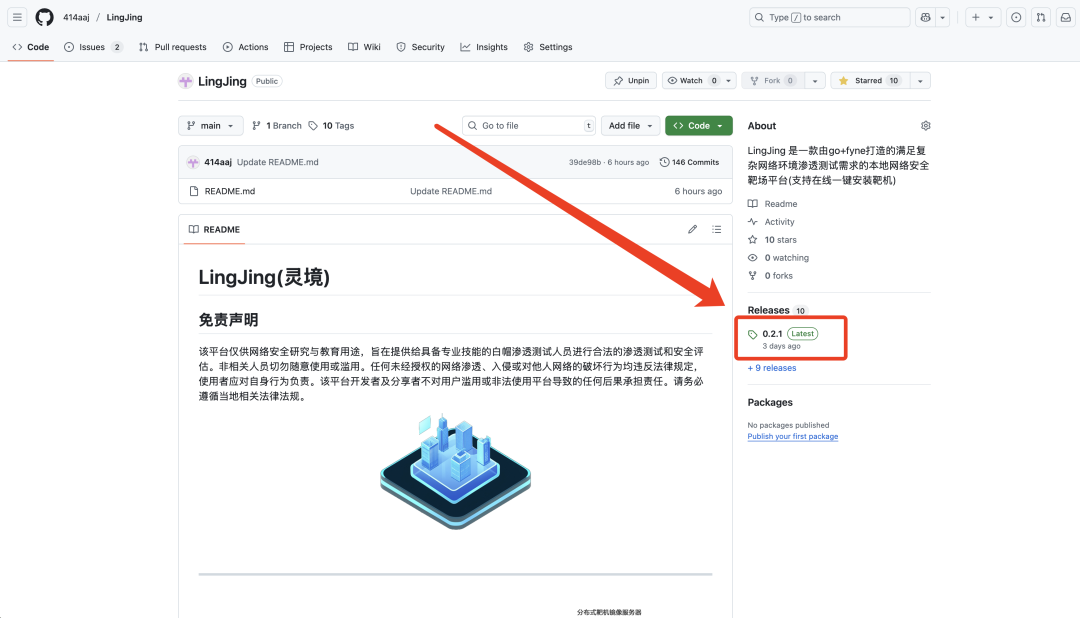Screen dimensions: 1080x618
Task: Click the LingJing breadcrumb in header
Action: pyautogui.click(x=125, y=17)
